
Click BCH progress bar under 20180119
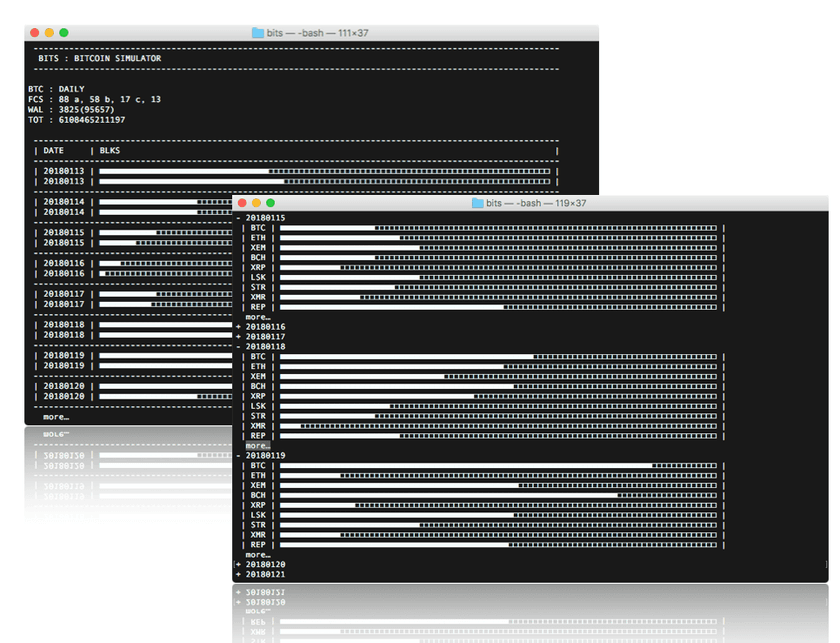[x=498, y=496]
